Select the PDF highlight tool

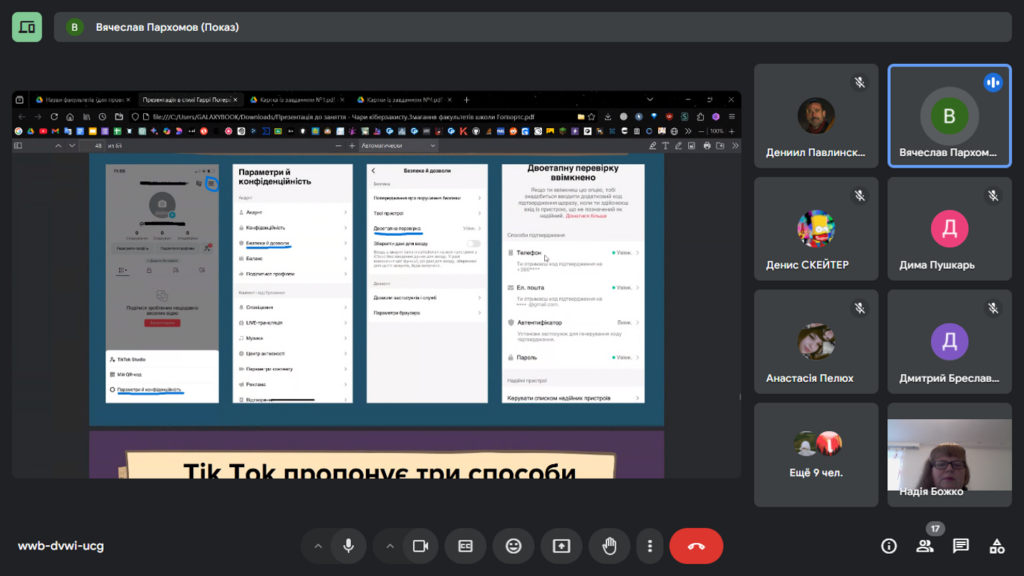point(652,146)
